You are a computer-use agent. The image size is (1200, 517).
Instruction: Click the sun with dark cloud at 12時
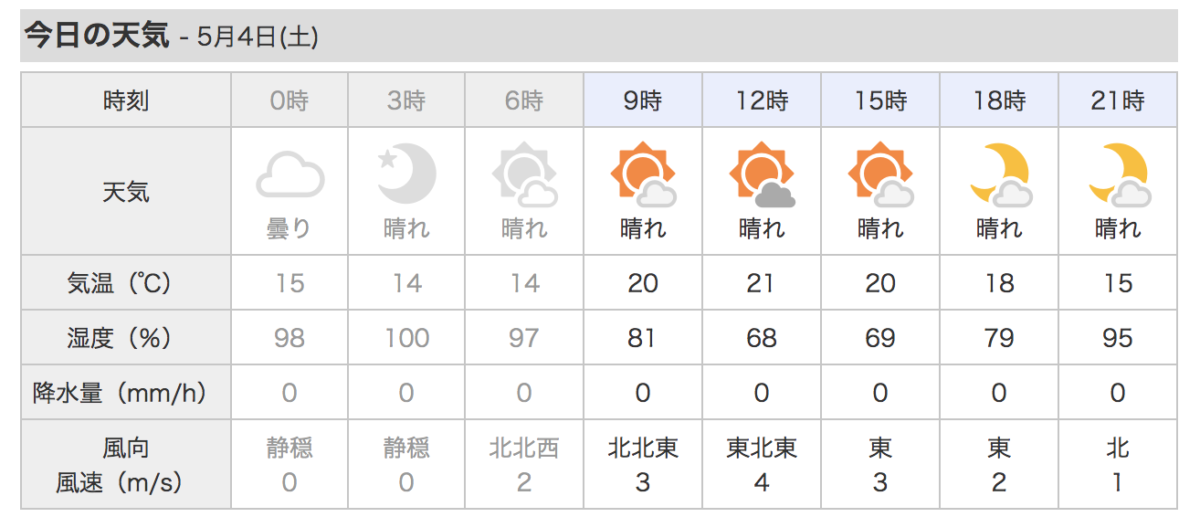point(761,174)
